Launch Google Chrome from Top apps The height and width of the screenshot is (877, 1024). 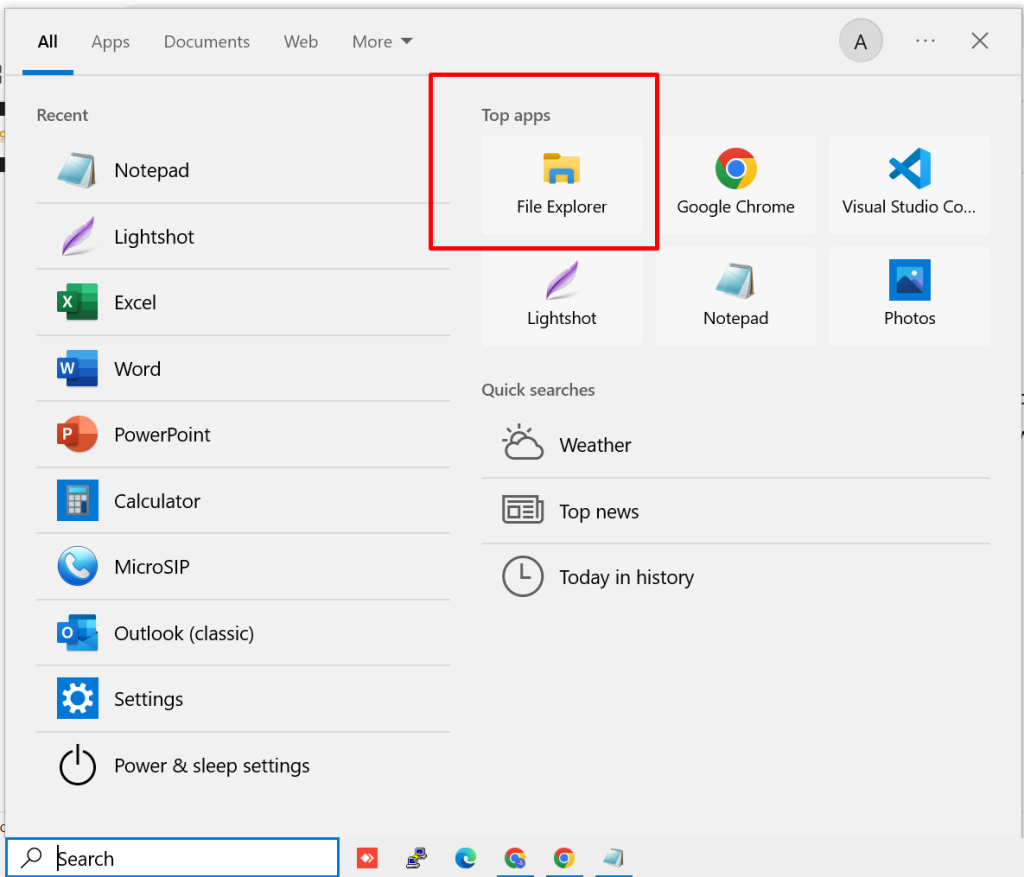click(x=735, y=185)
